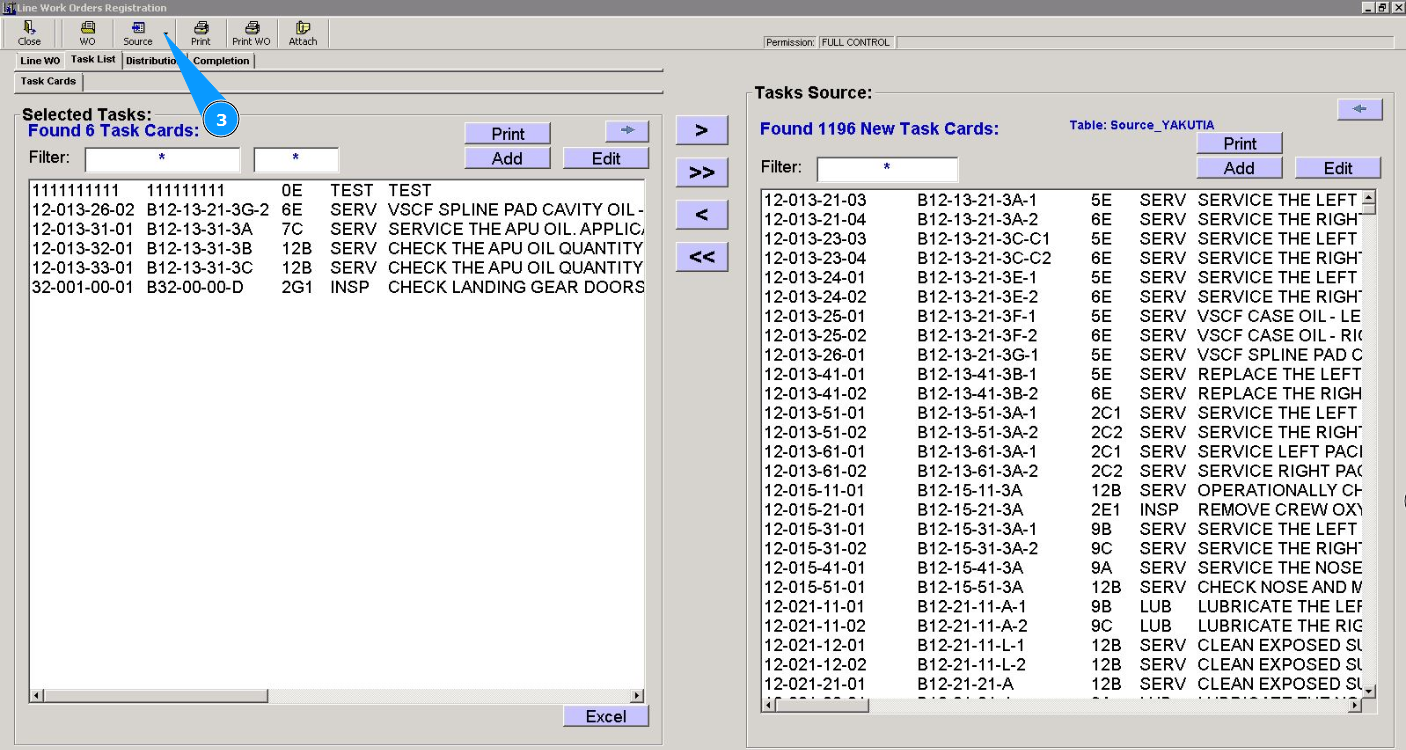Click the Selected Tasks horizontal scroll-right arrow
Viewport: 1406px width, 750px height.
point(636,695)
